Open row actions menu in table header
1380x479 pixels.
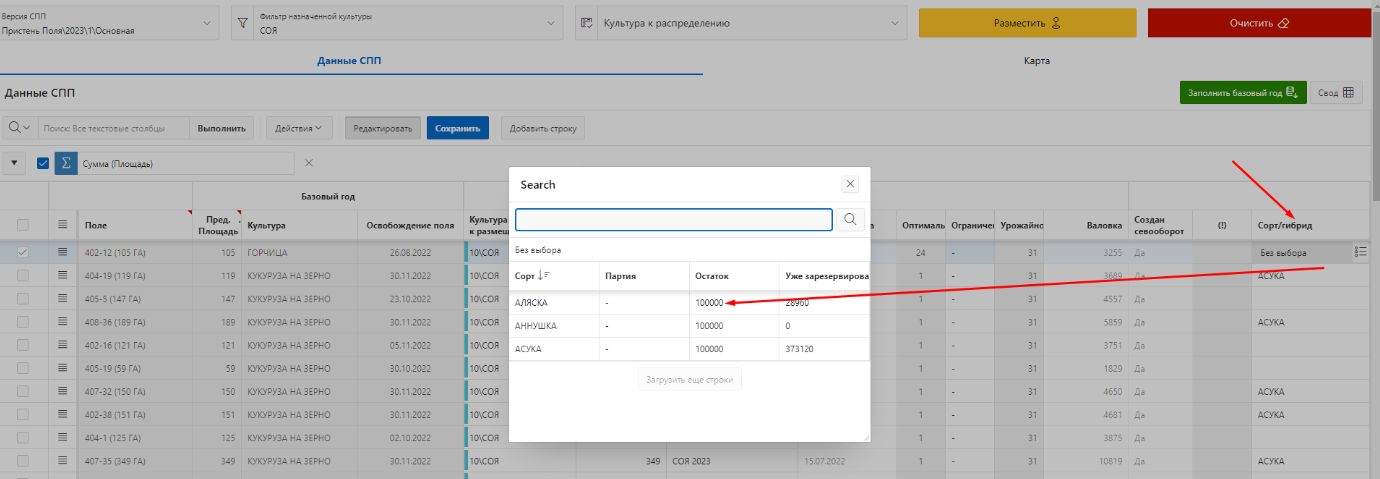pos(64,225)
